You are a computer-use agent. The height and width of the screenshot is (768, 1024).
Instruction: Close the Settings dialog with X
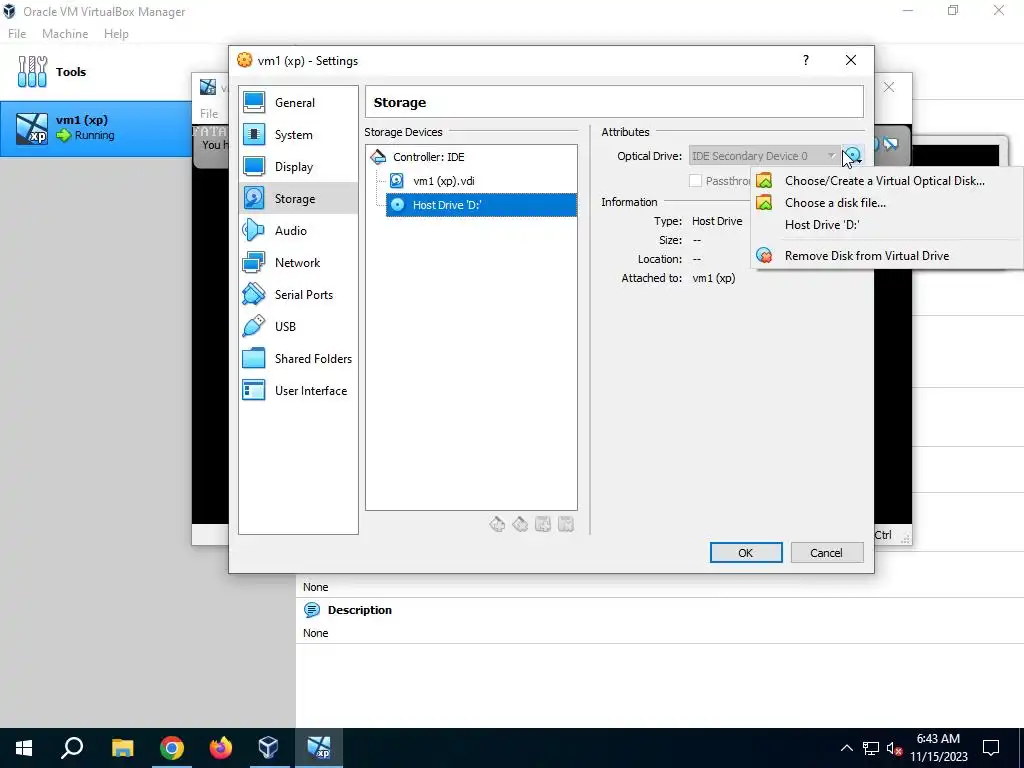pos(851,60)
